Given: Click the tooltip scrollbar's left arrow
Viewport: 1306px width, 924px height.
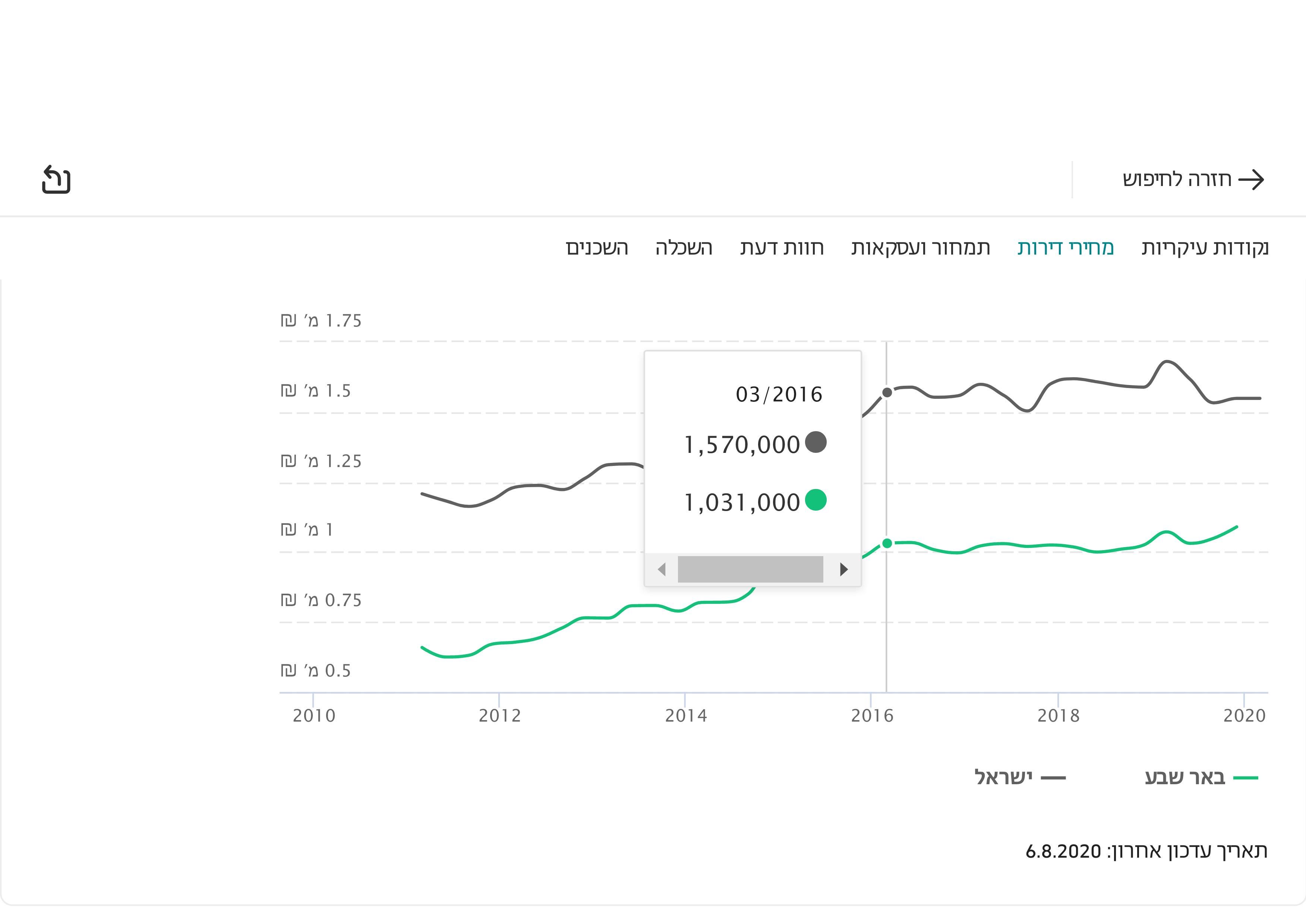Looking at the screenshot, I should pos(662,570).
